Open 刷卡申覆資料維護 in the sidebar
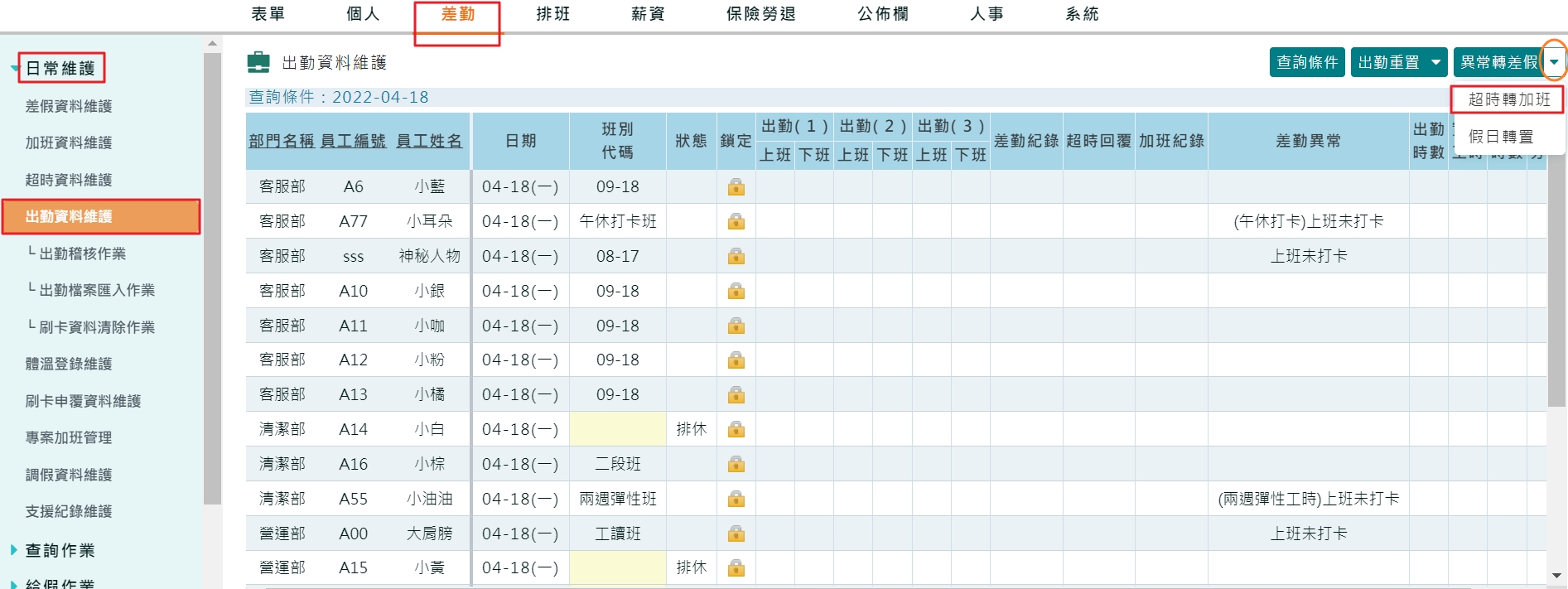 coord(83,401)
